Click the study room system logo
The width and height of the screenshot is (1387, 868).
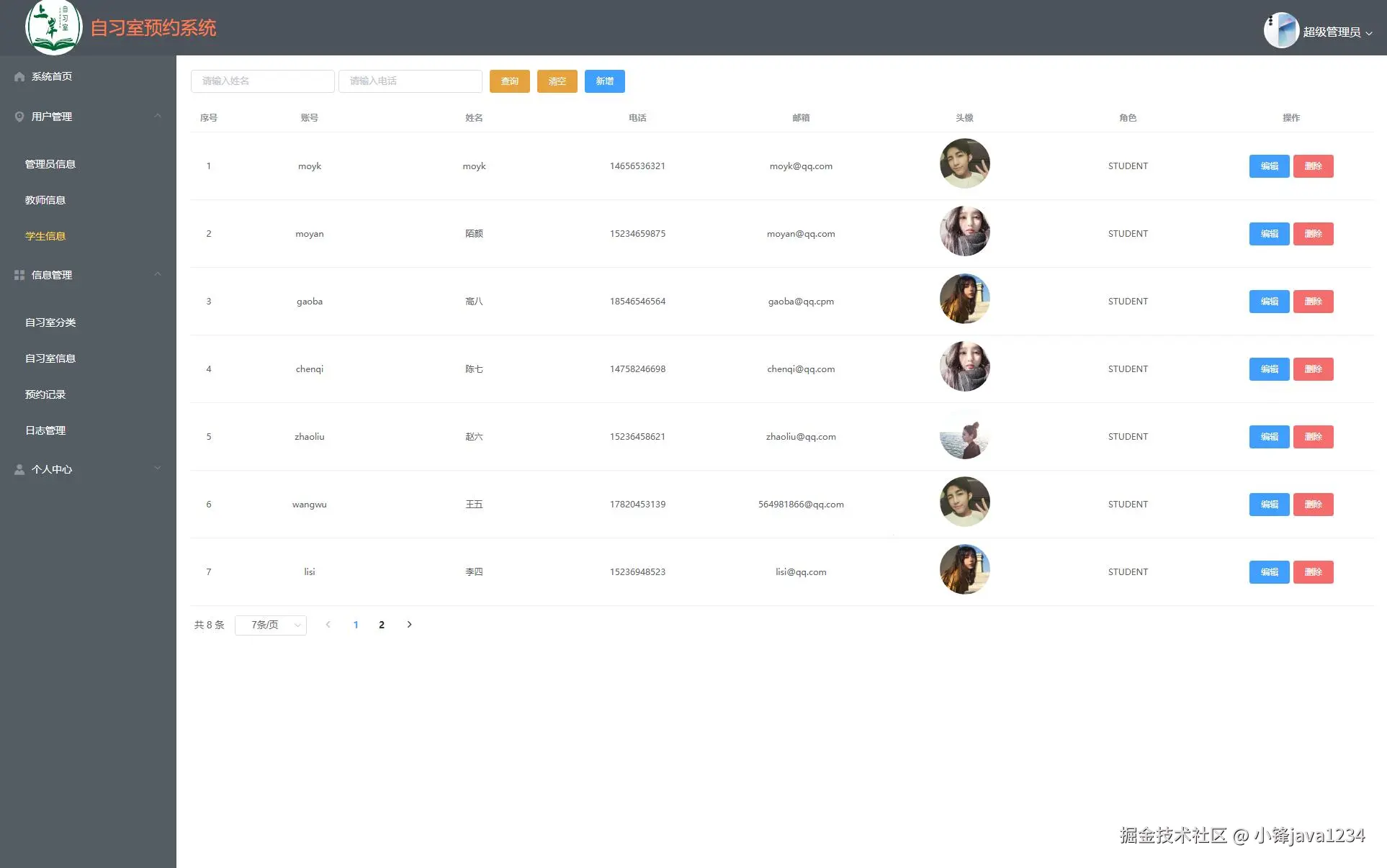click(54, 27)
